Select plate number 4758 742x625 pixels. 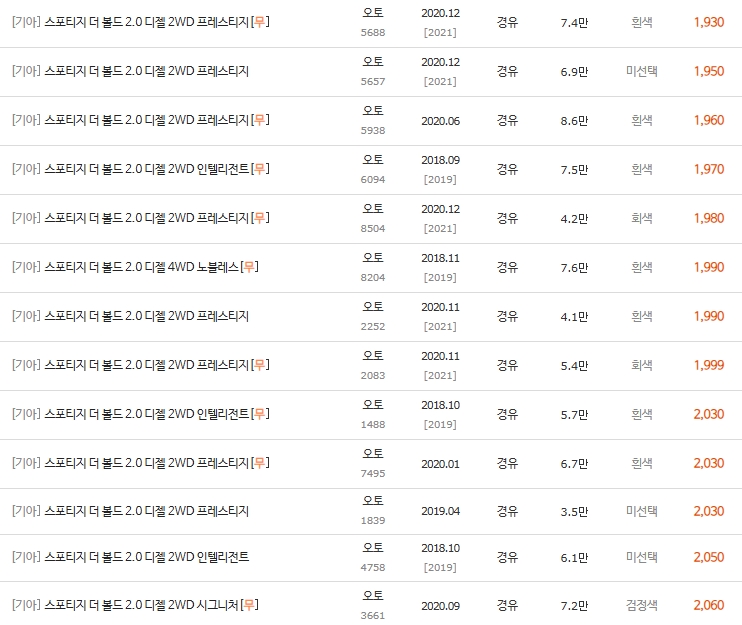tap(373, 567)
